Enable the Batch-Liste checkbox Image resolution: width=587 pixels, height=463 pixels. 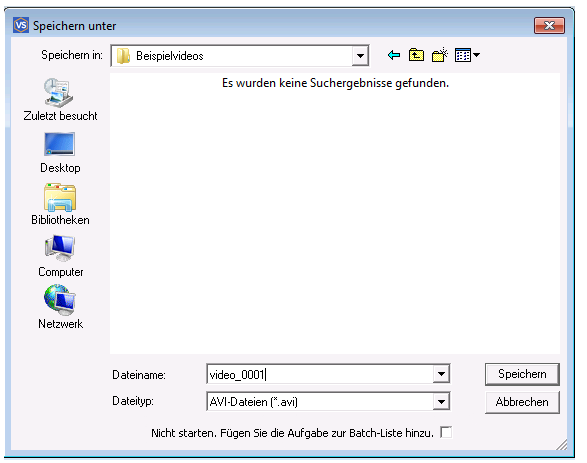[446, 432]
